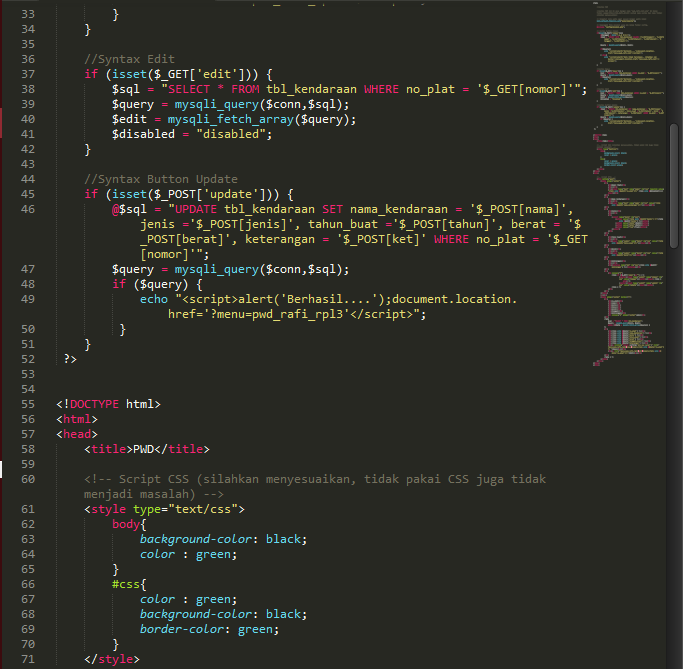The width and height of the screenshot is (683, 669).
Task: Click the '//Syntax Edit' comment
Action: pyautogui.click(x=129, y=59)
